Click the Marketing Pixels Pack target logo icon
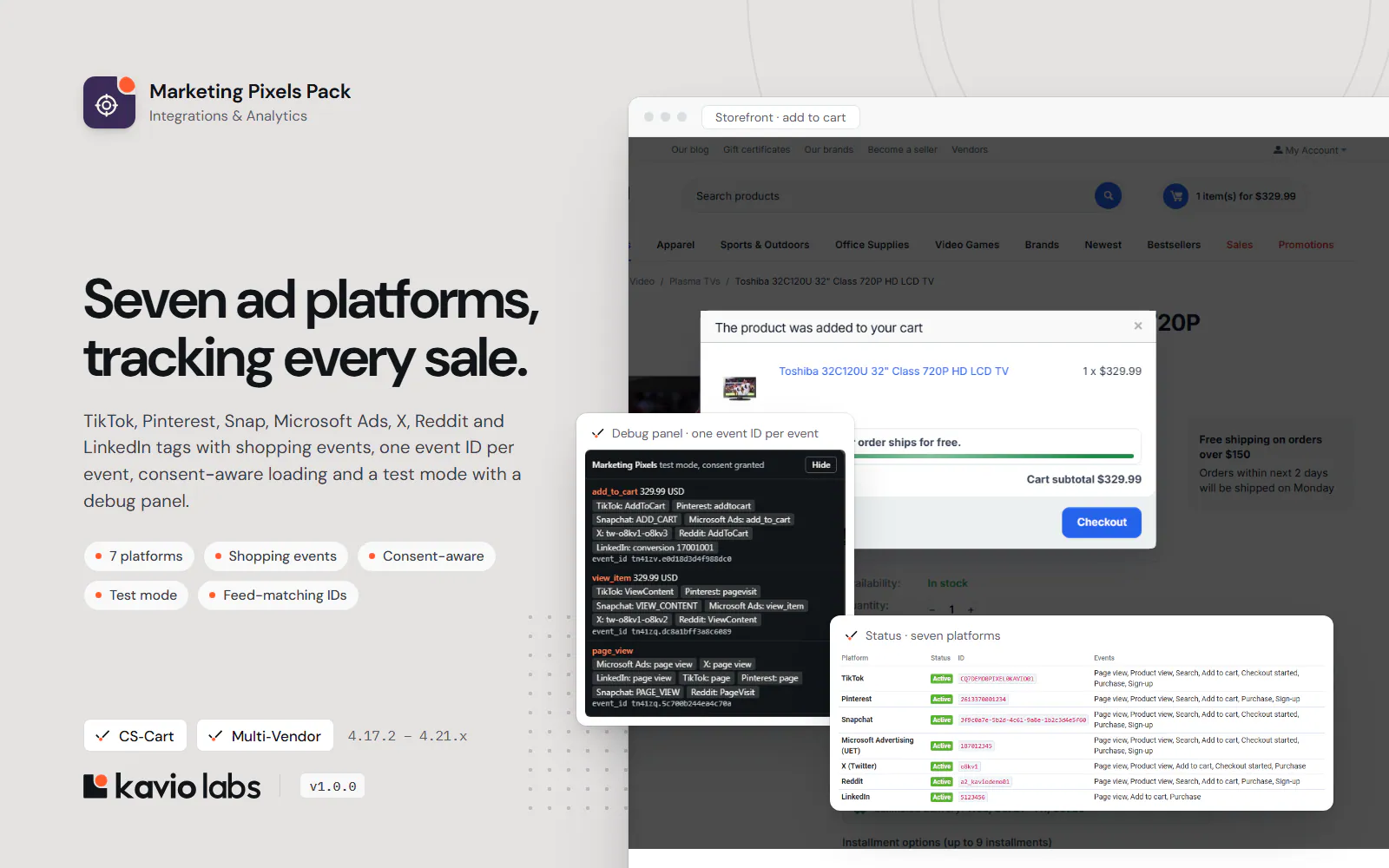This screenshot has width=1389, height=868. point(109,102)
